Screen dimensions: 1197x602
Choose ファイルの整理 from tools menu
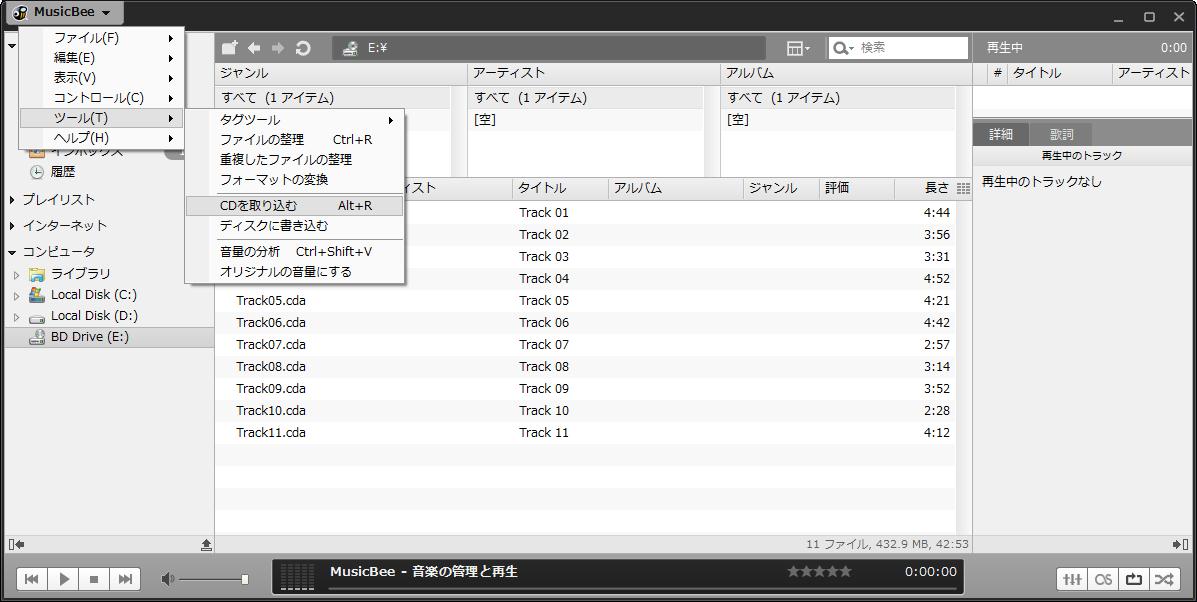click(295, 140)
